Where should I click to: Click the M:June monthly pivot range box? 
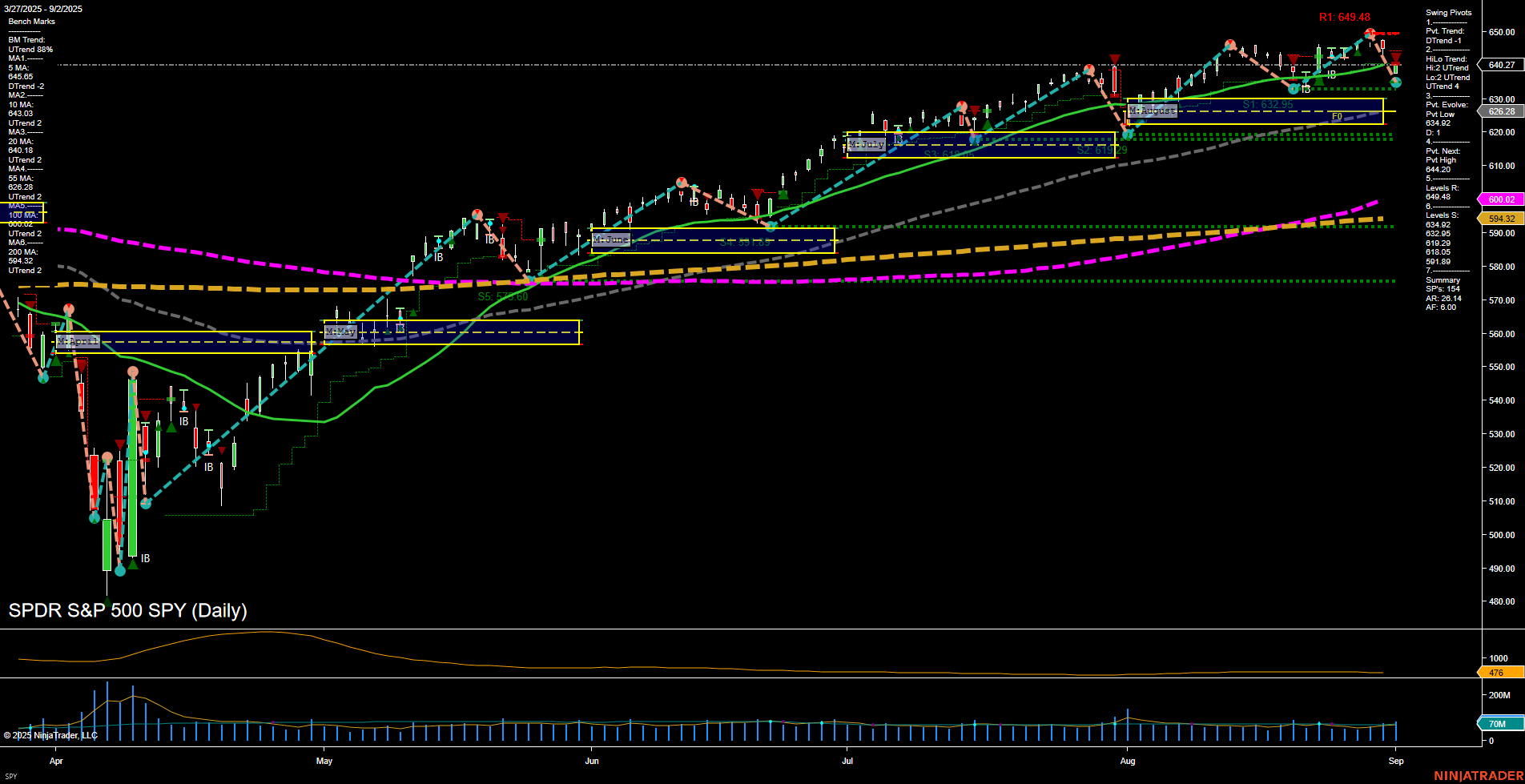(x=713, y=239)
